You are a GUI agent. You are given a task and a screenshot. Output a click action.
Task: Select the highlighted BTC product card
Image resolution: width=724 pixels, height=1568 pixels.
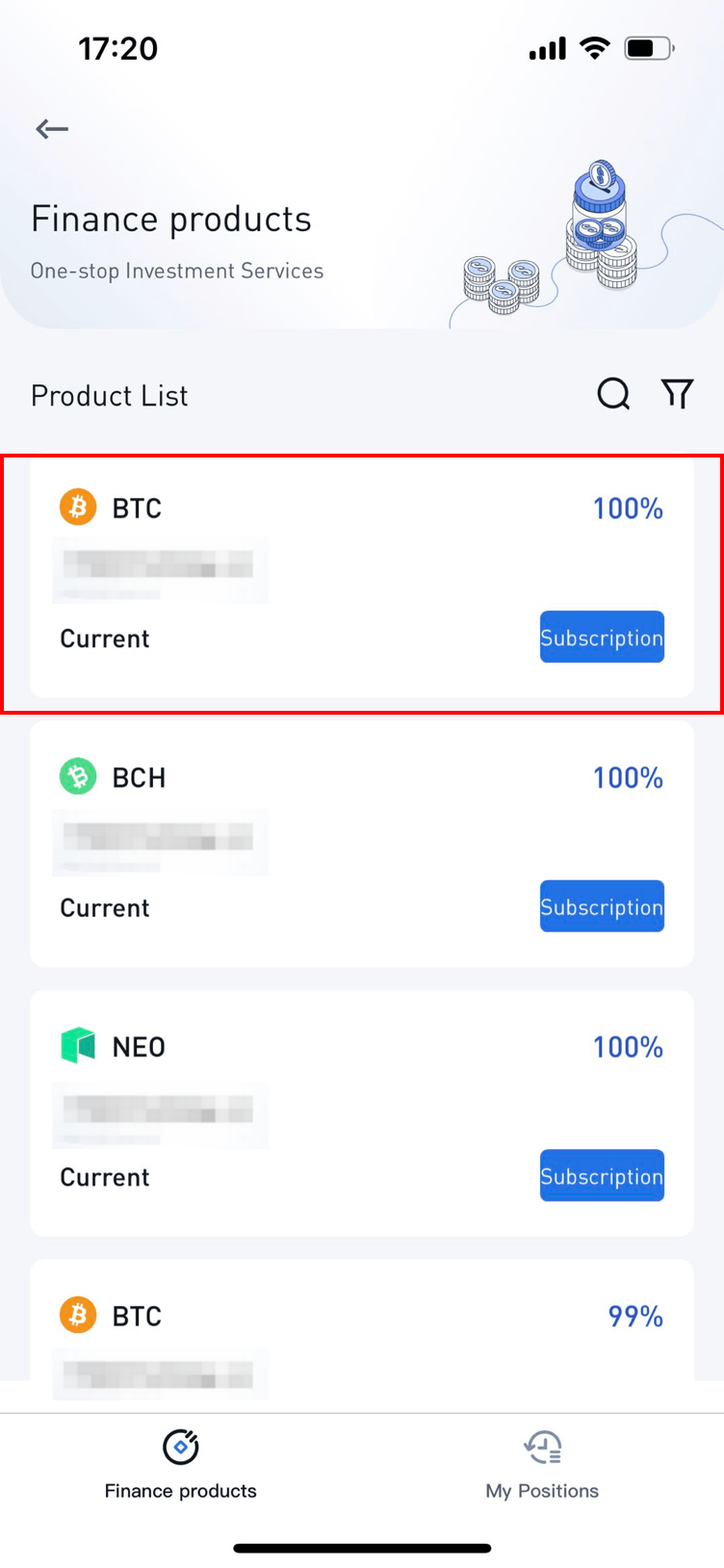[x=362, y=578]
